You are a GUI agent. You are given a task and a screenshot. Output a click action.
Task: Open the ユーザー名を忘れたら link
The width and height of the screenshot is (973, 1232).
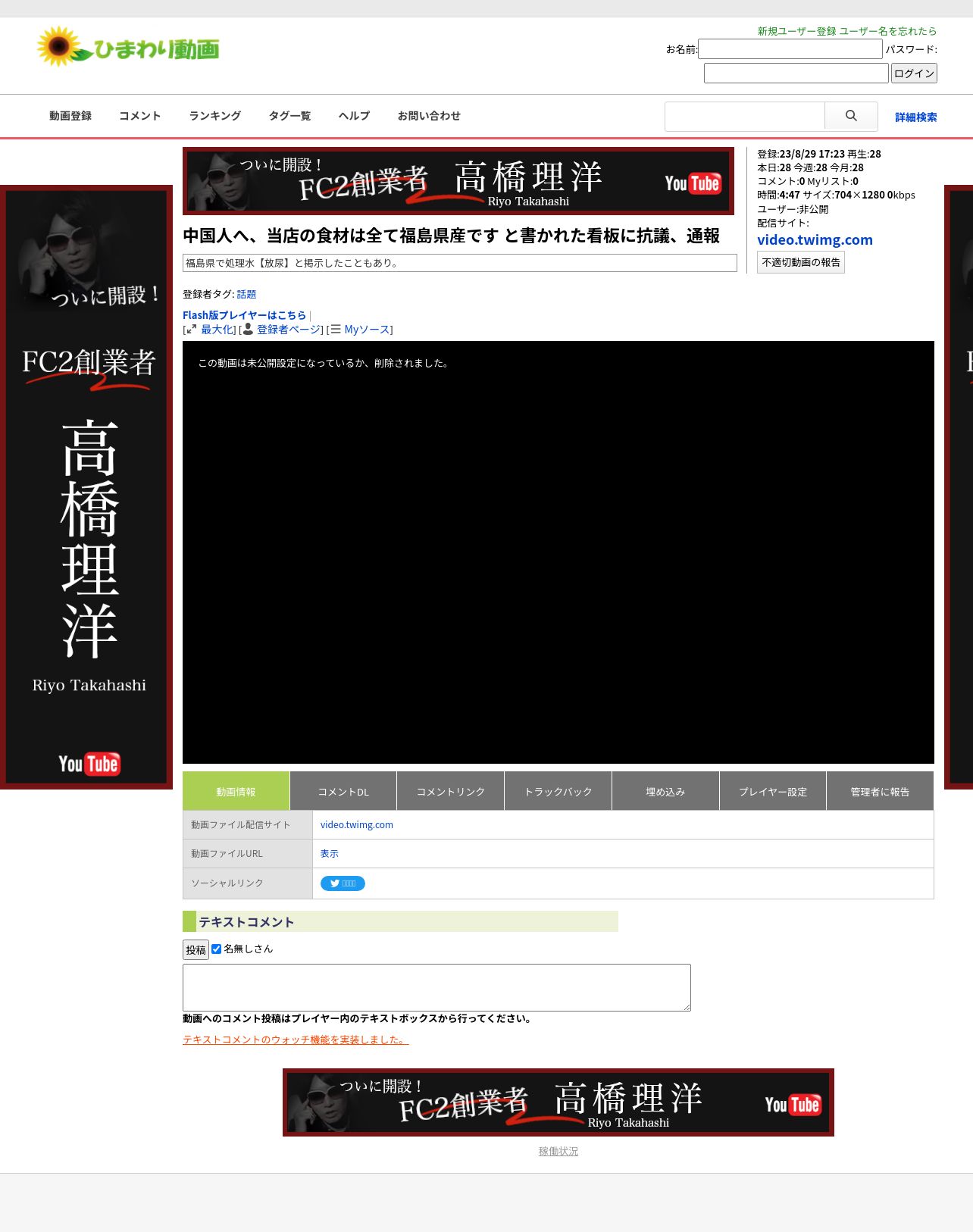click(x=888, y=31)
